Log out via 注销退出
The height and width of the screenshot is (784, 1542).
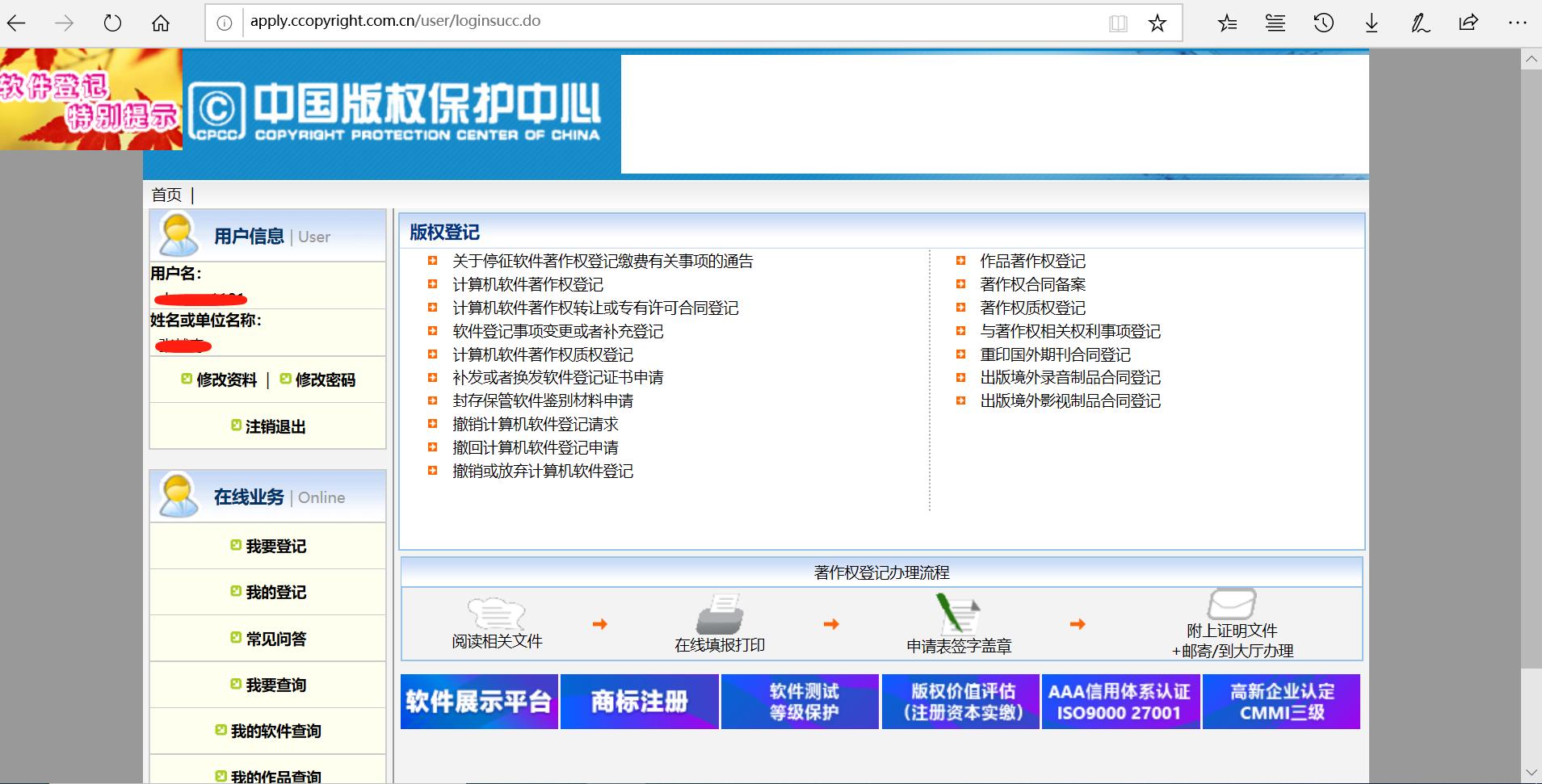coord(275,426)
